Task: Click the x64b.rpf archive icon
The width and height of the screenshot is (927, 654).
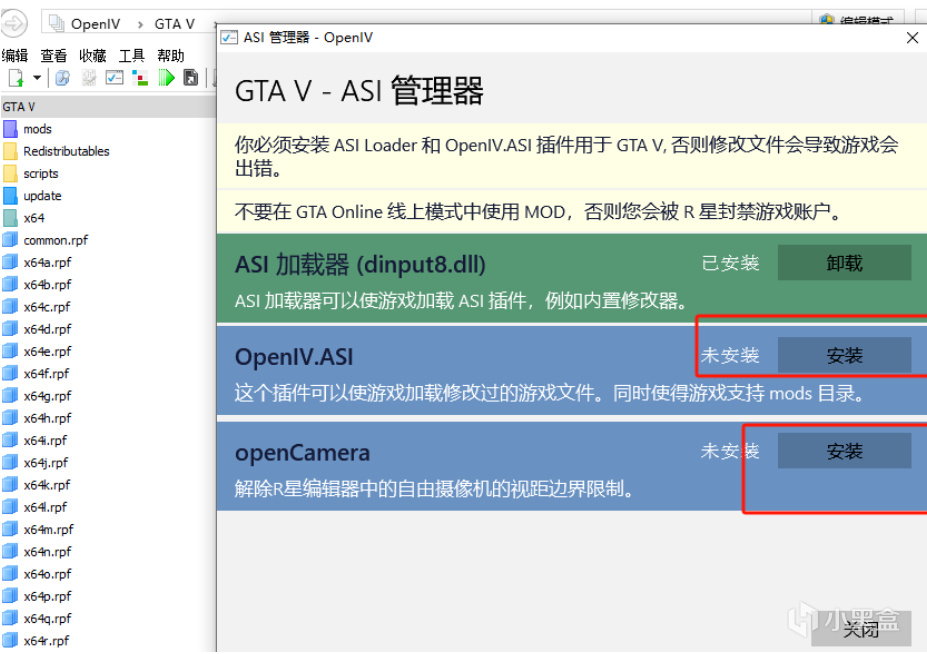Action: tap(10, 284)
